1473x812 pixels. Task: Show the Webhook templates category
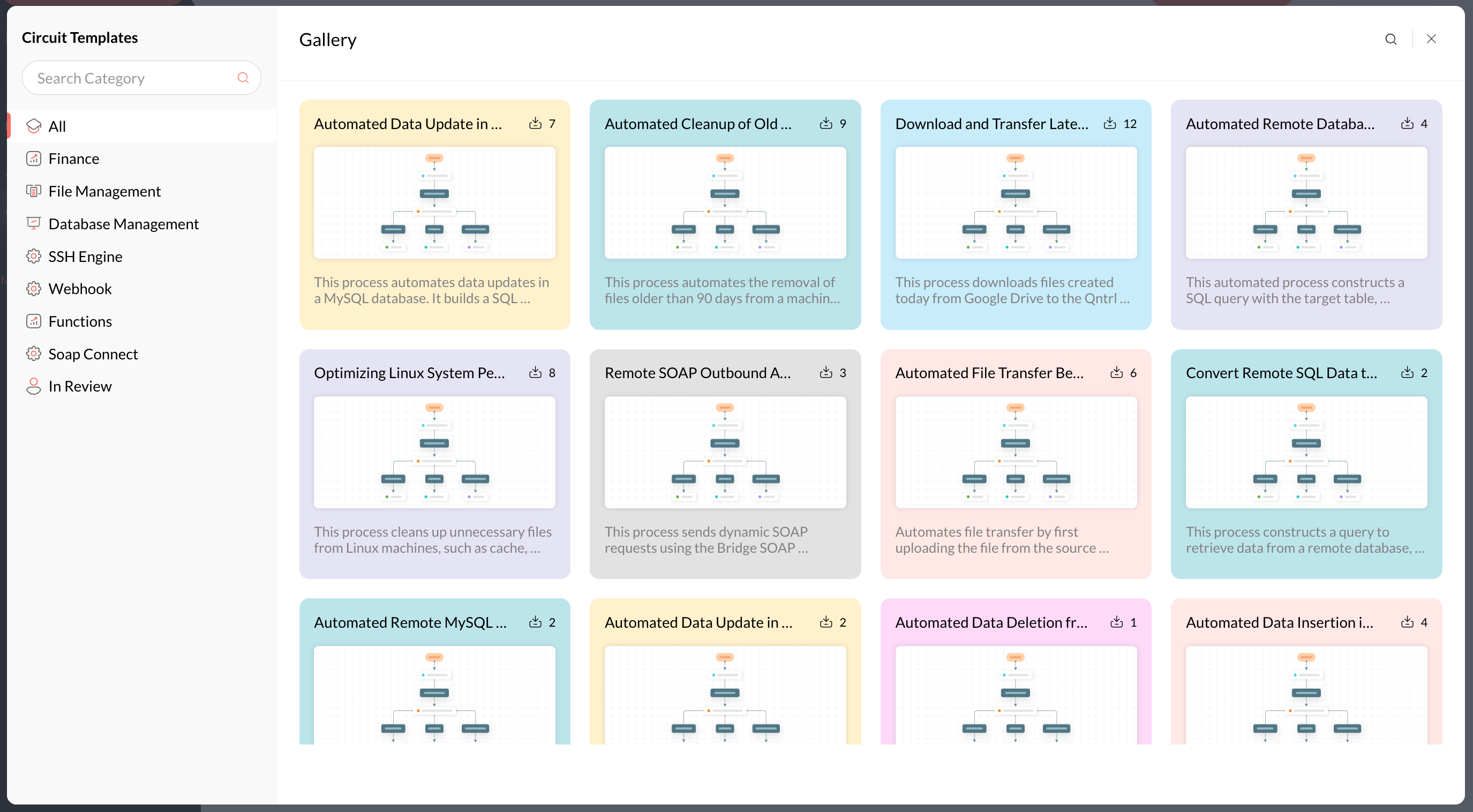pos(80,289)
